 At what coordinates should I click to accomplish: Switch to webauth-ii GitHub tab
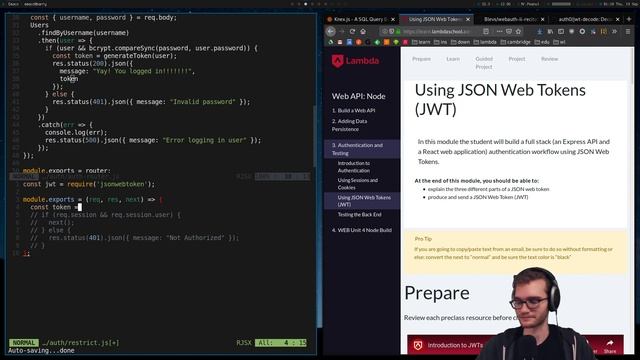pyautogui.click(x=509, y=19)
